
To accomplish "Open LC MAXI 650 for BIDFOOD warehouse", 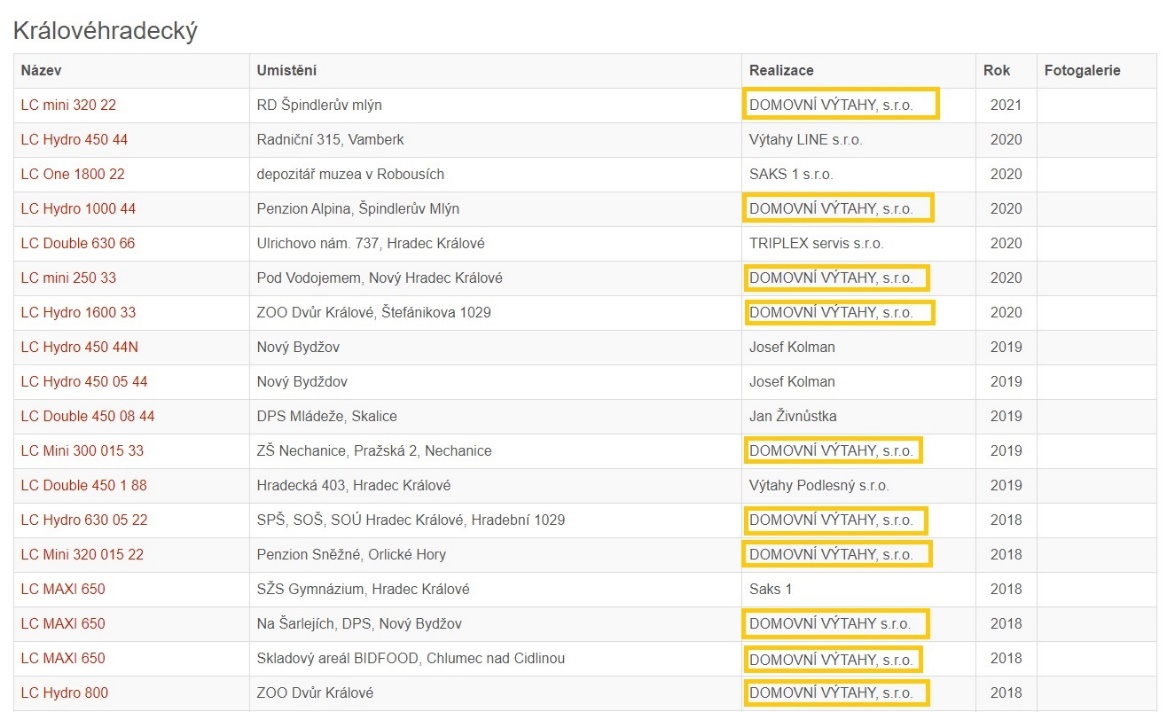I will (63, 658).
